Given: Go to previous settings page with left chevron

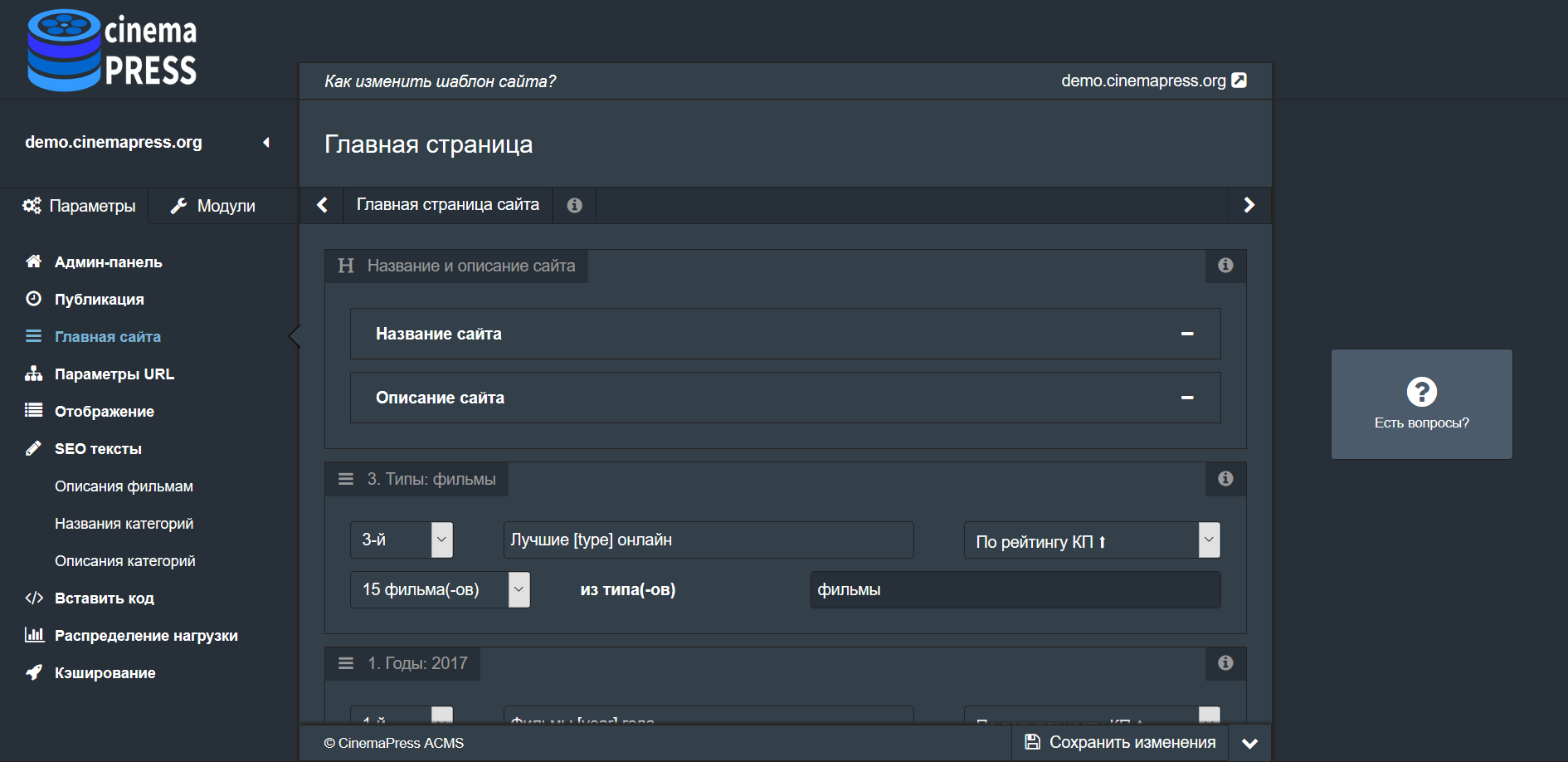Looking at the screenshot, I should [x=322, y=205].
